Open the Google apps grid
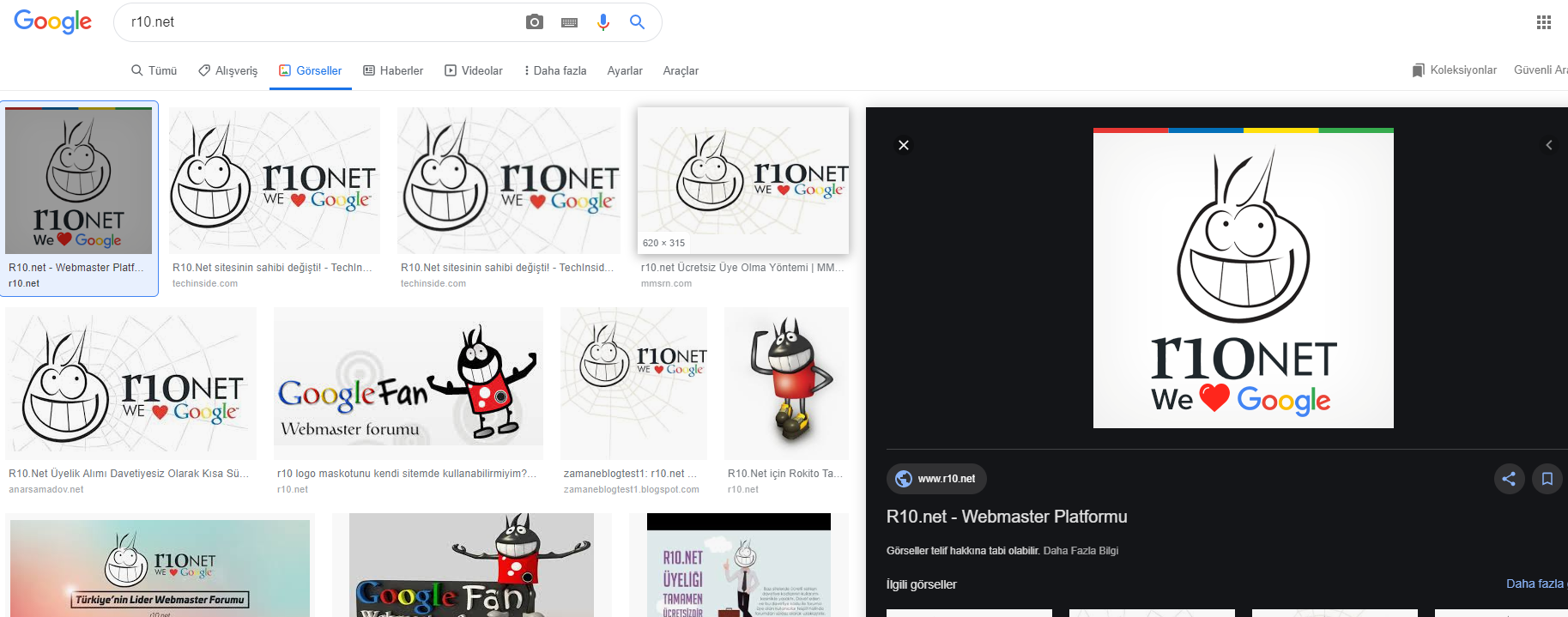This screenshot has width=1568, height=617. tap(1544, 22)
